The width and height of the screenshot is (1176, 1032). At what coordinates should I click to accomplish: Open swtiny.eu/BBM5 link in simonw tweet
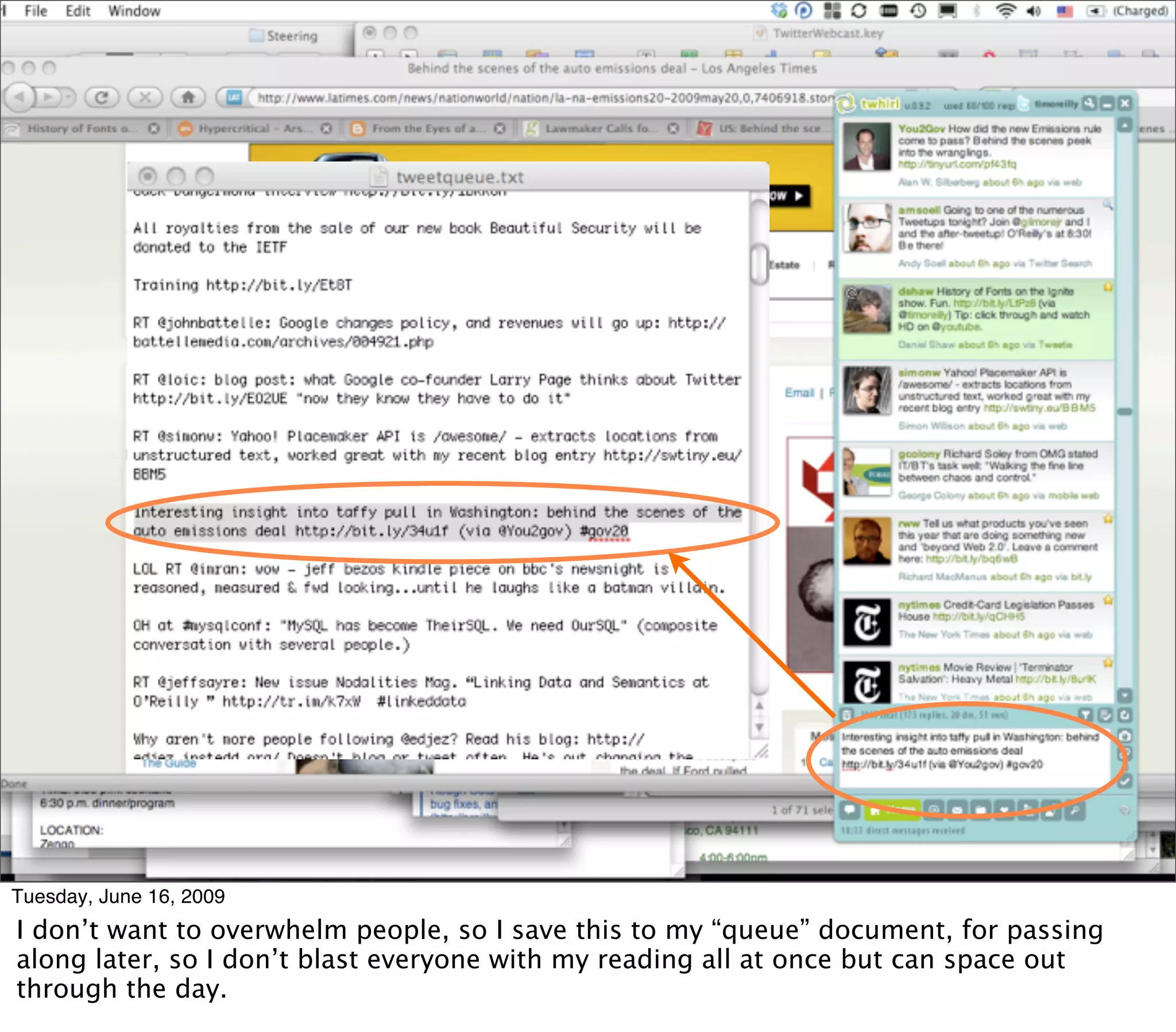(1039, 408)
